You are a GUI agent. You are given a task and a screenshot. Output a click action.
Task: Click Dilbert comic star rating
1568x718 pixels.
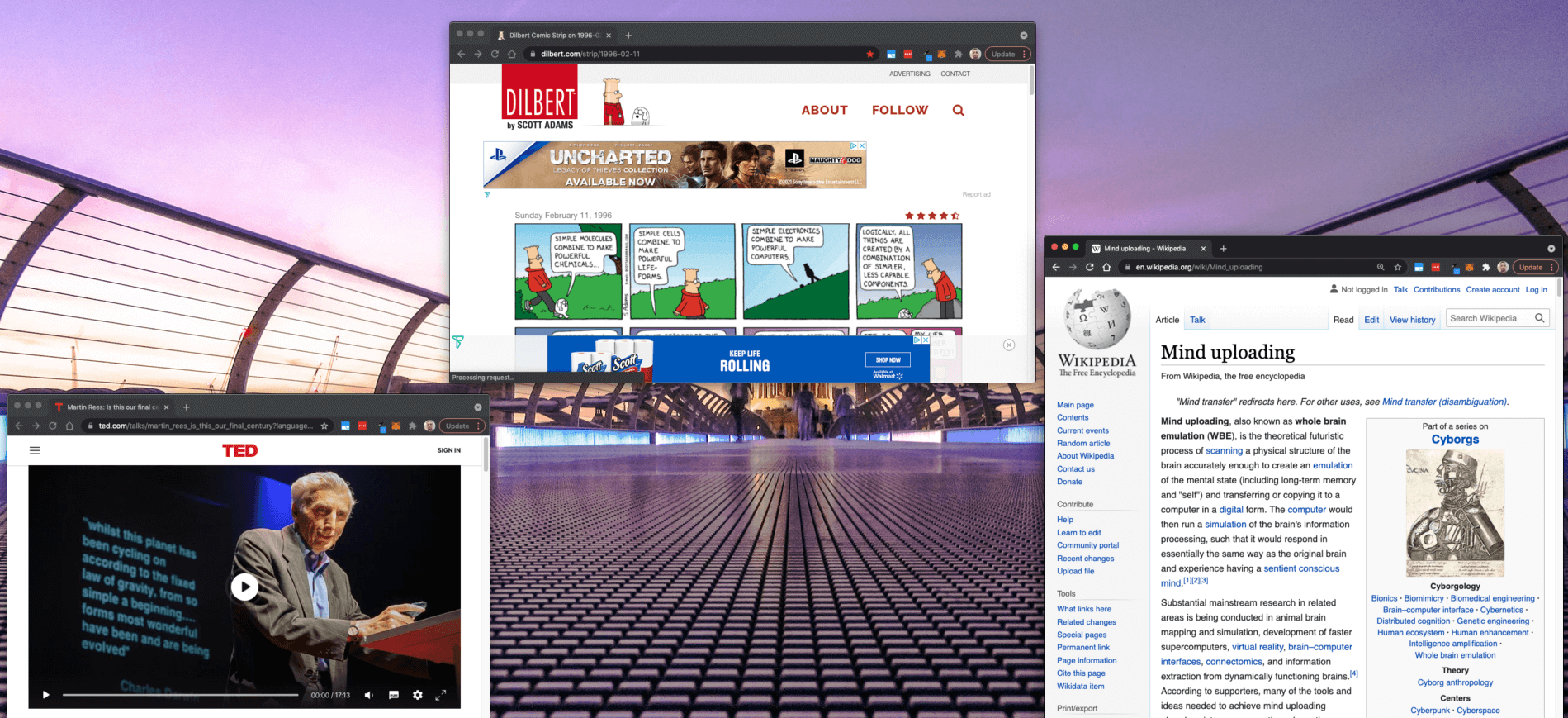point(932,216)
